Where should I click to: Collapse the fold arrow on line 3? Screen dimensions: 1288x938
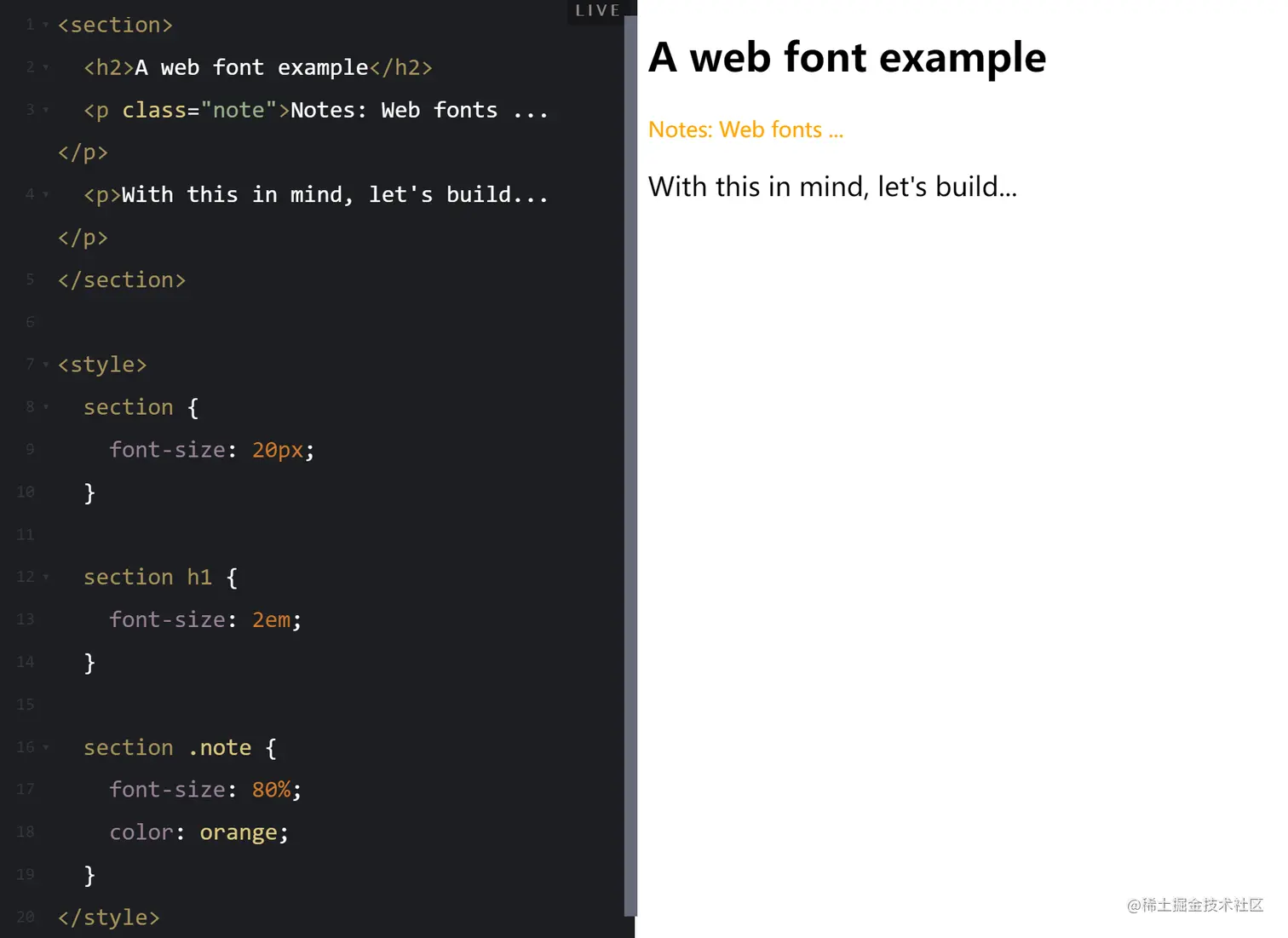[x=46, y=110]
